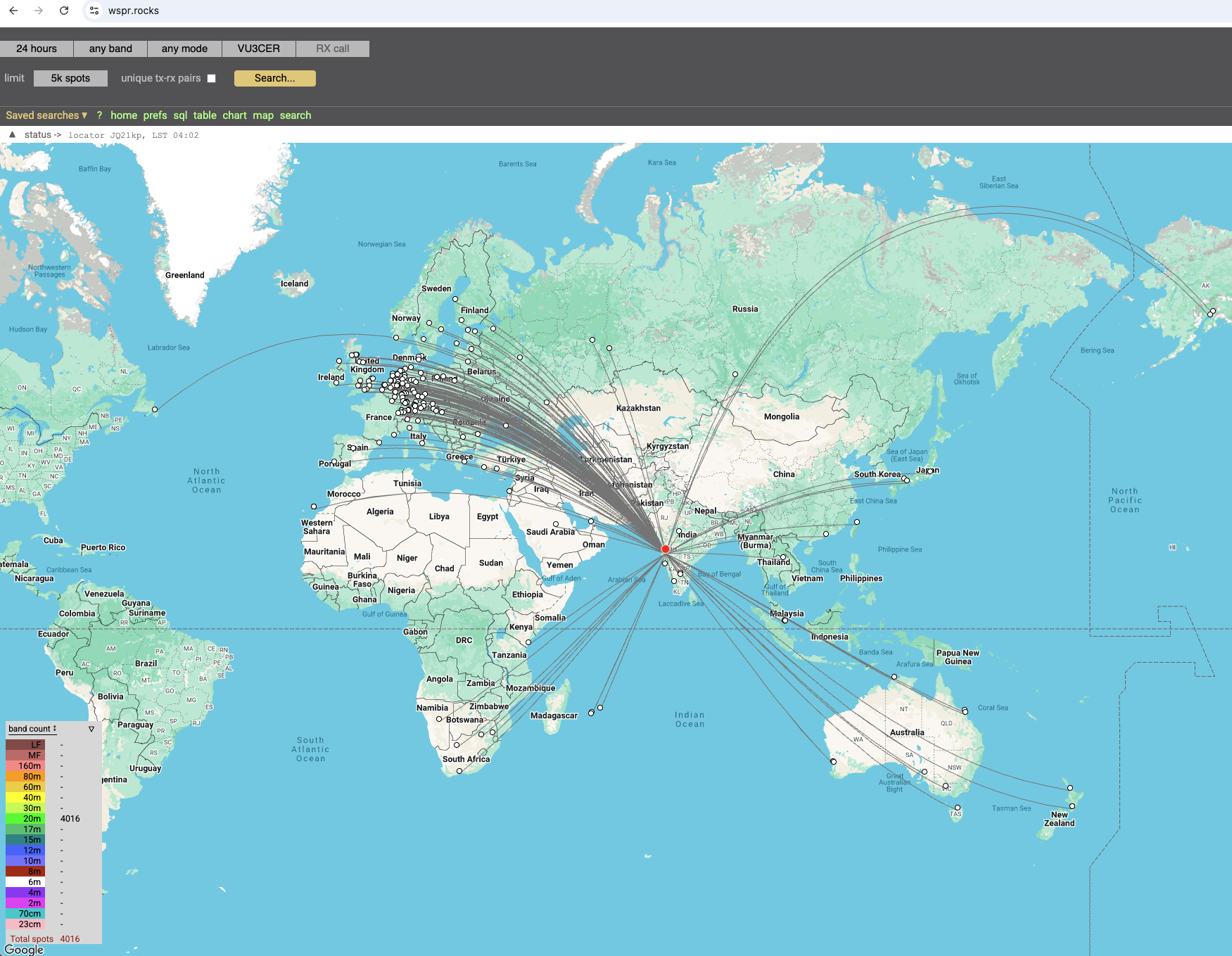Expand the Saved searches menu
Screen dimensions: 1232x956
(46, 115)
